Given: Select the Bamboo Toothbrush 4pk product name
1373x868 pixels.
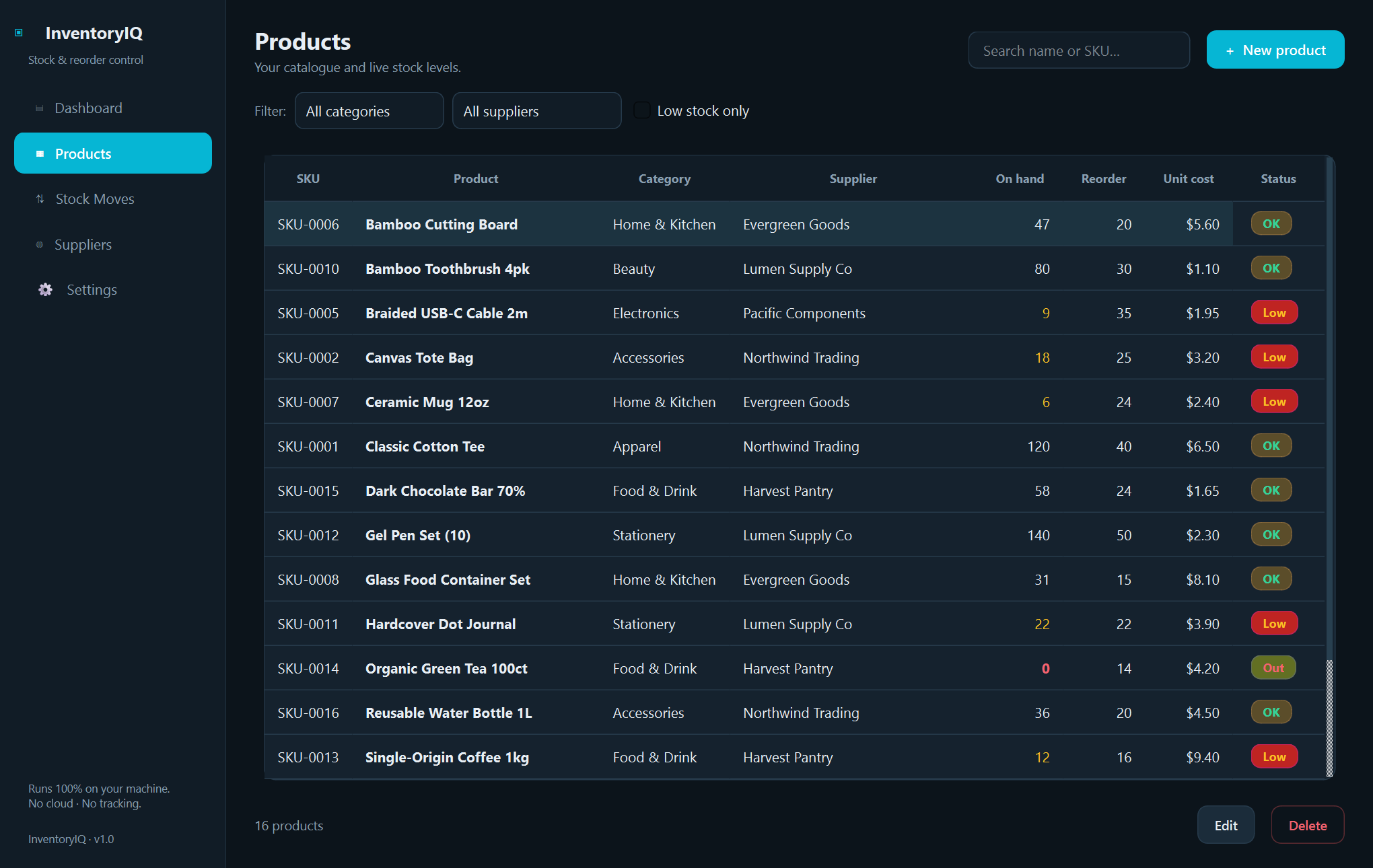Looking at the screenshot, I should (x=448, y=269).
